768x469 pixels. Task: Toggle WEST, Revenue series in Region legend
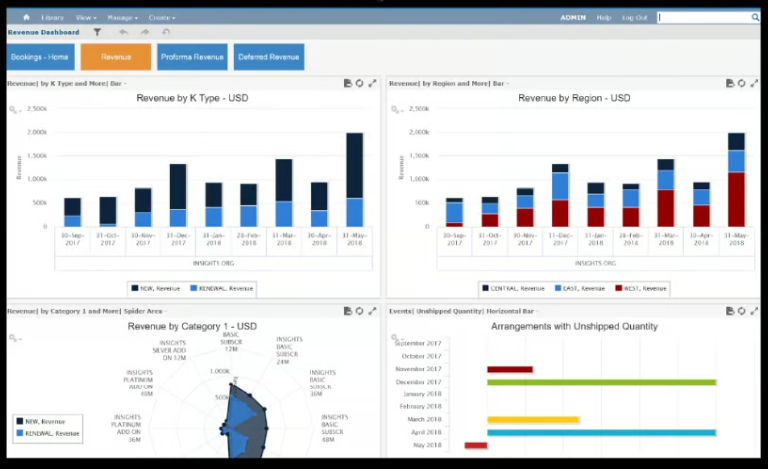(640, 288)
